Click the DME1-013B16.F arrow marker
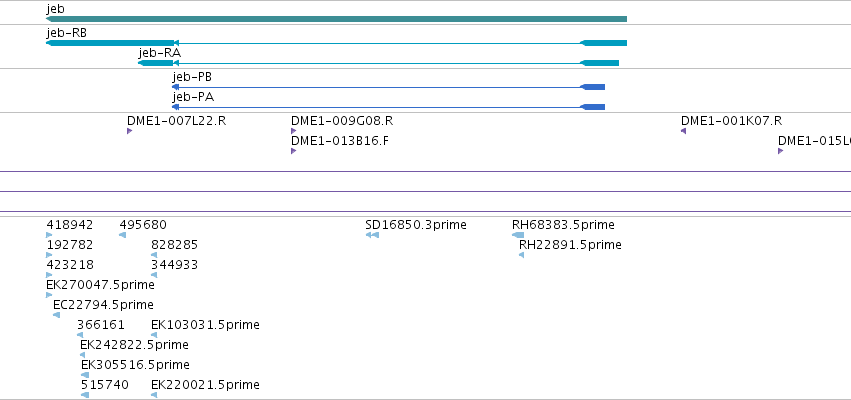This screenshot has width=851, height=400. (x=294, y=151)
